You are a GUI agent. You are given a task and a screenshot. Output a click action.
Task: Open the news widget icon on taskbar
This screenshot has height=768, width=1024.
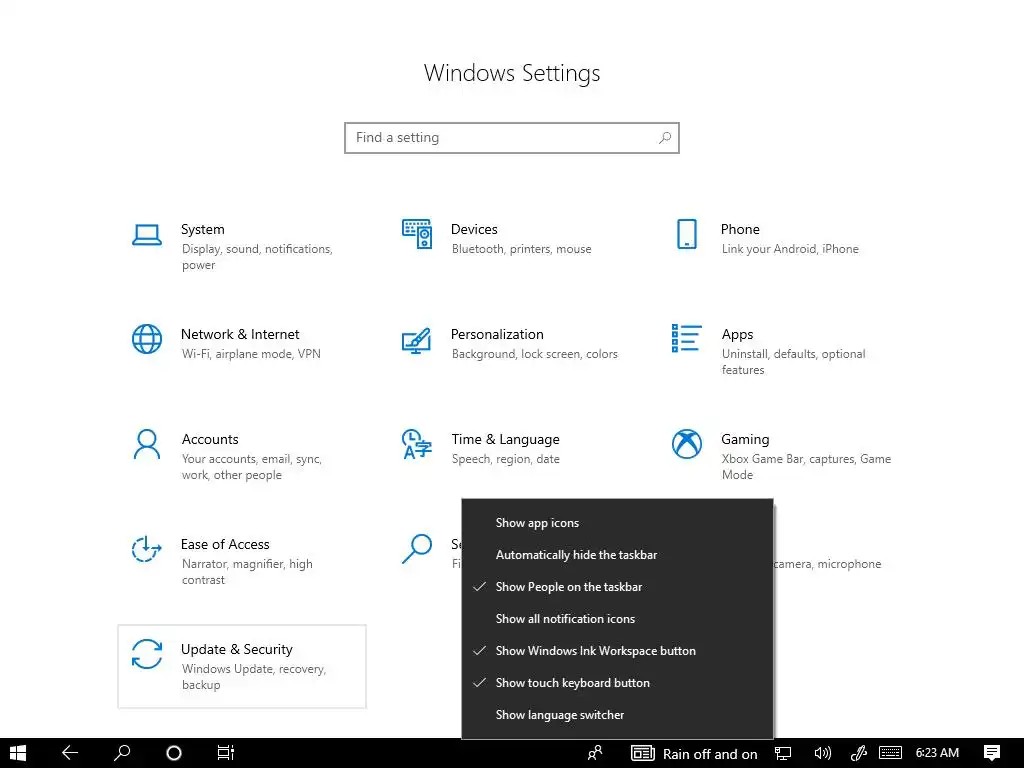pyautogui.click(x=643, y=754)
